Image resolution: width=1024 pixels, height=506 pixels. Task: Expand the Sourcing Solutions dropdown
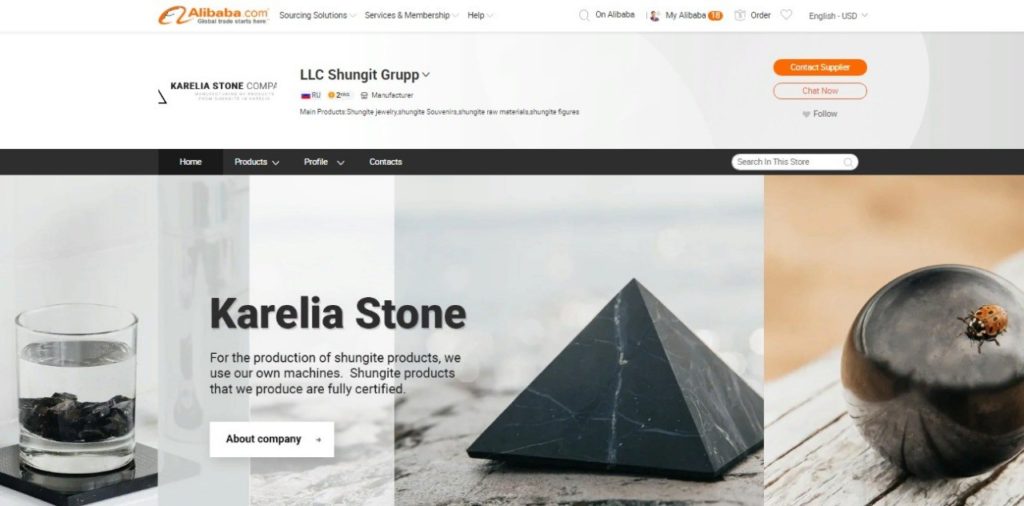tap(317, 15)
